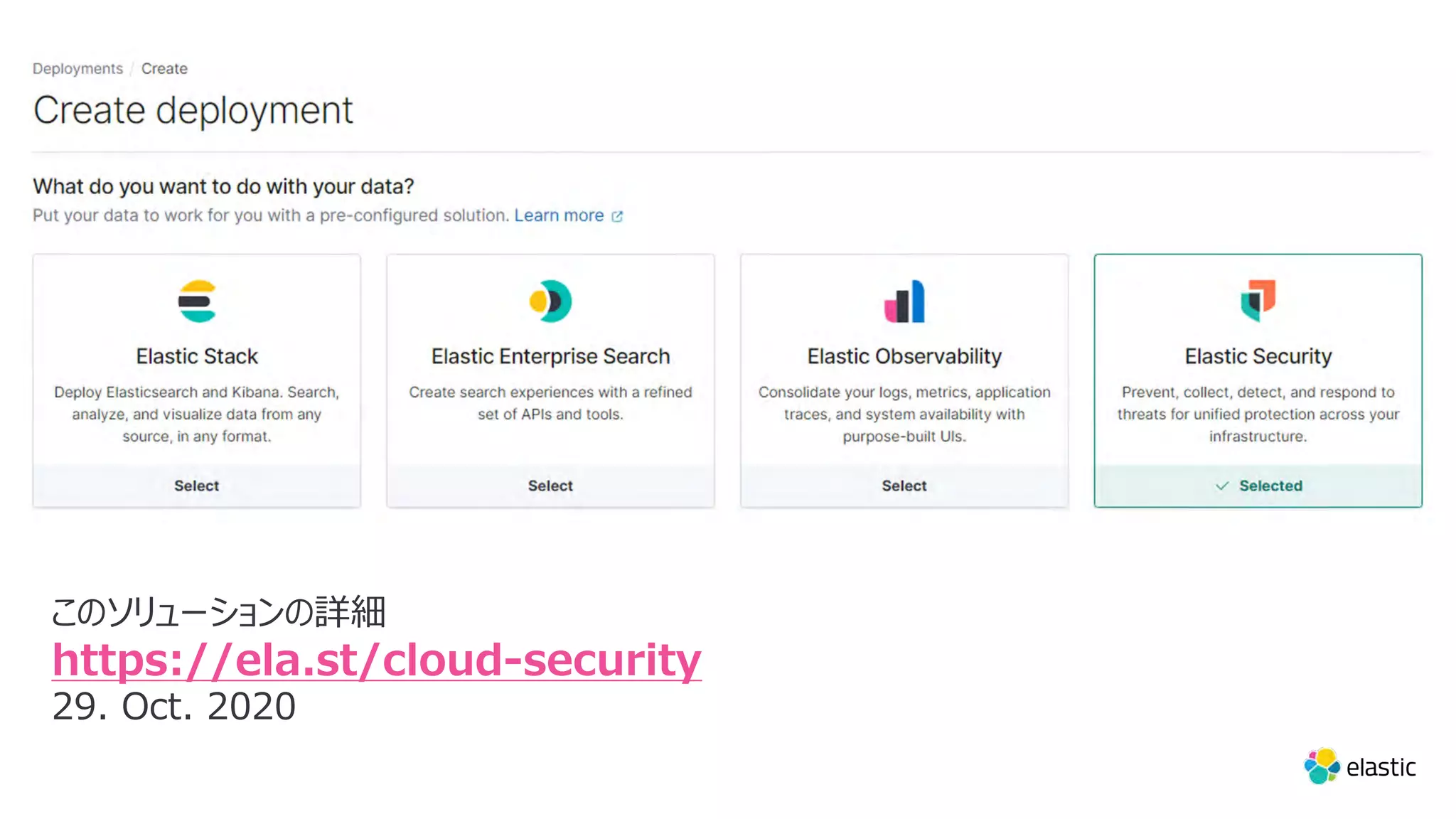Image resolution: width=1456 pixels, height=819 pixels.
Task: Click the Elastic Stack card title
Action: point(197,356)
